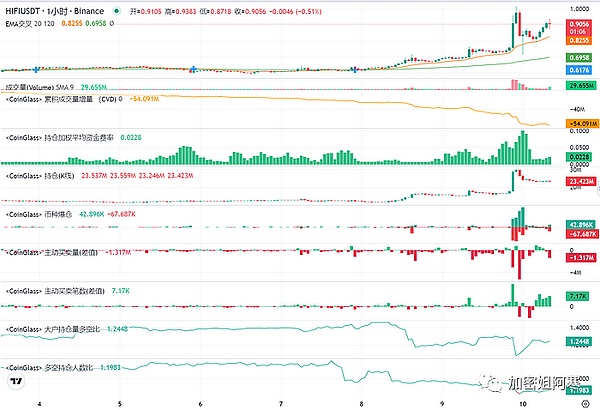Click date 8 on the time axis
This screenshot has width=600, height=410.
[359, 403]
